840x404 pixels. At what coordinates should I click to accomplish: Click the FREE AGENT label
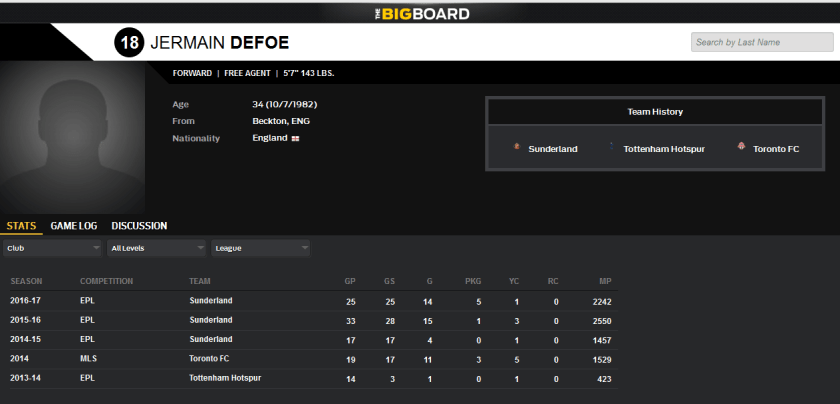tap(248, 73)
